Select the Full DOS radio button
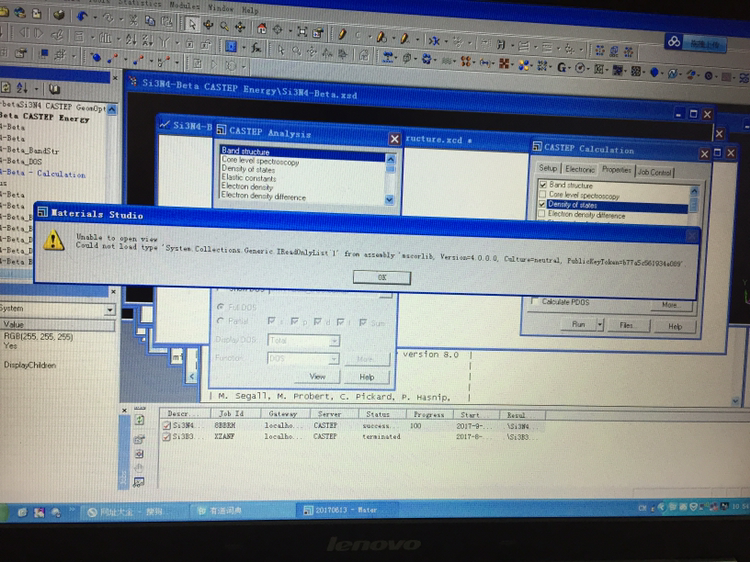This screenshot has height=562, width=750. pyautogui.click(x=221, y=307)
